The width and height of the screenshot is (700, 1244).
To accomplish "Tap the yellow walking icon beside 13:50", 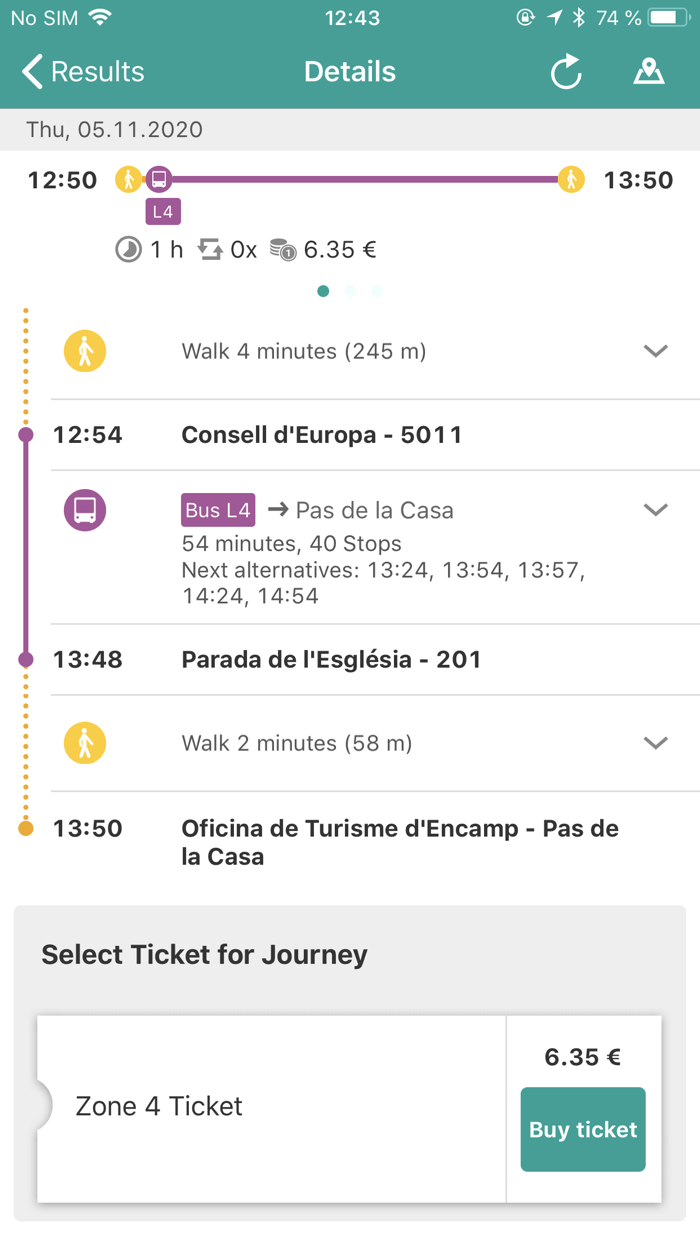I will coord(571,180).
